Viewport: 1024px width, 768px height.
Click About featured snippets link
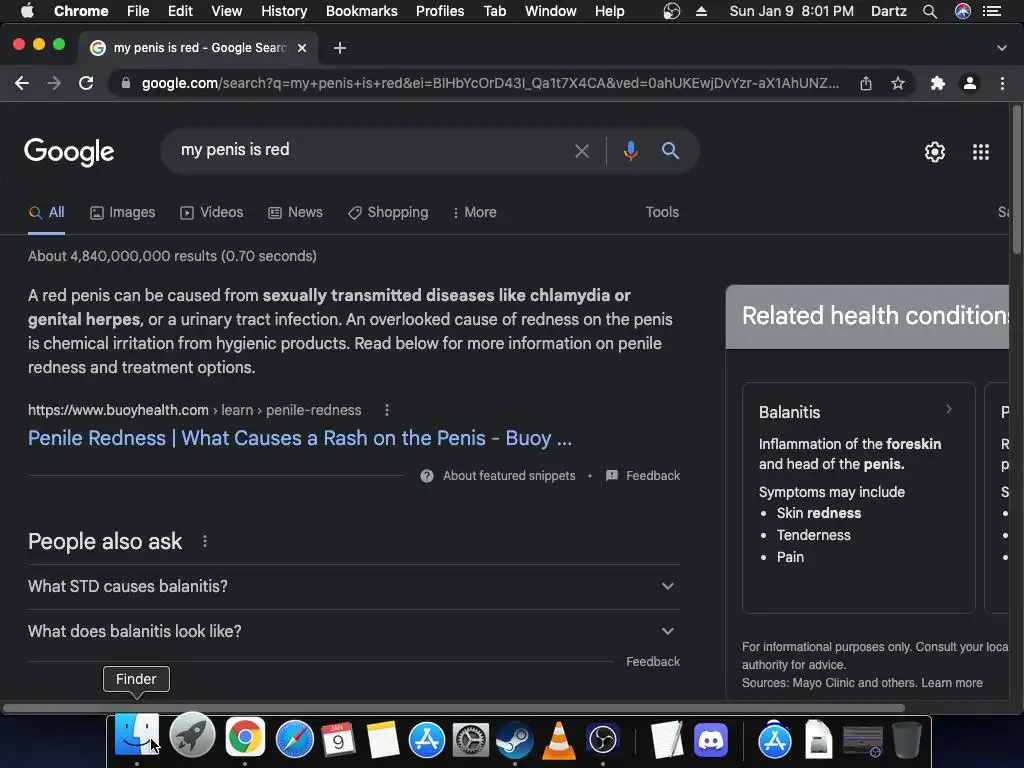click(509, 476)
